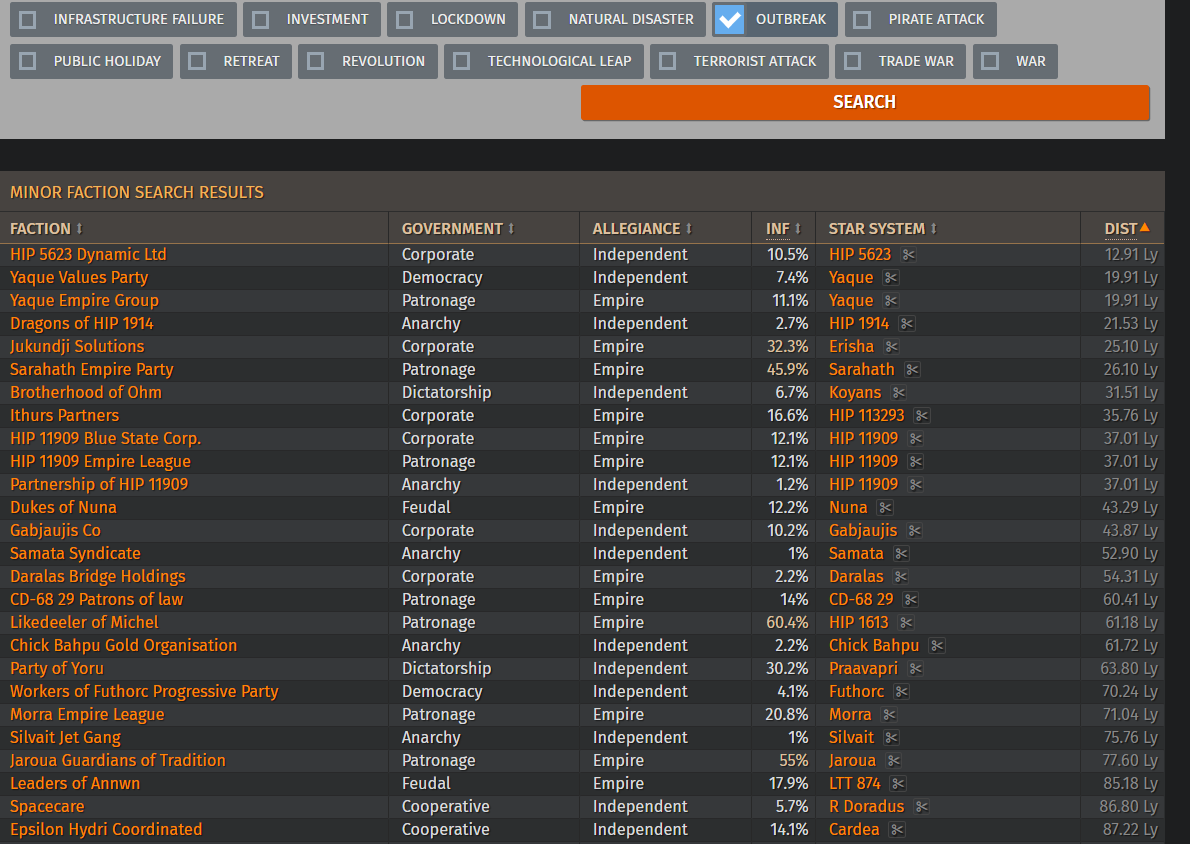This screenshot has height=844, width=1190.
Task: Copy icon beside Chick Bahpu system
Action: point(937,646)
